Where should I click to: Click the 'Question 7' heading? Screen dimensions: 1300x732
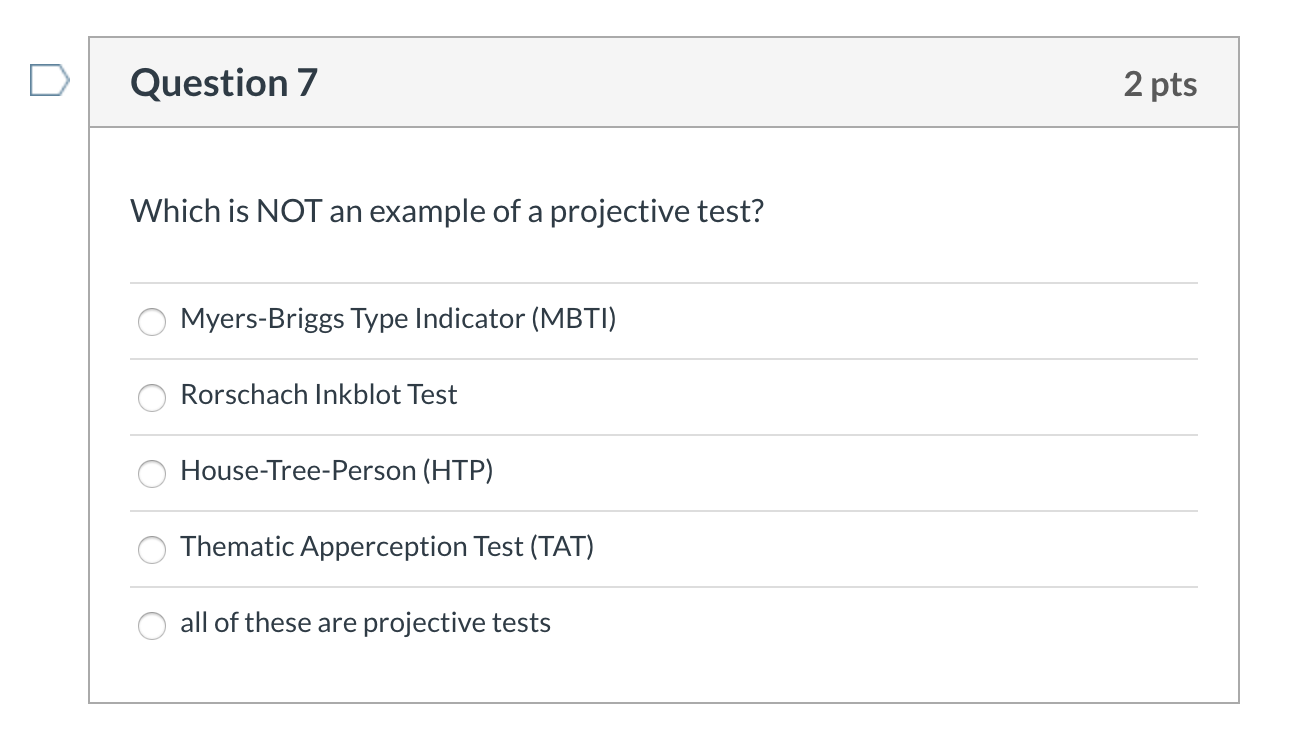click(x=224, y=83)
